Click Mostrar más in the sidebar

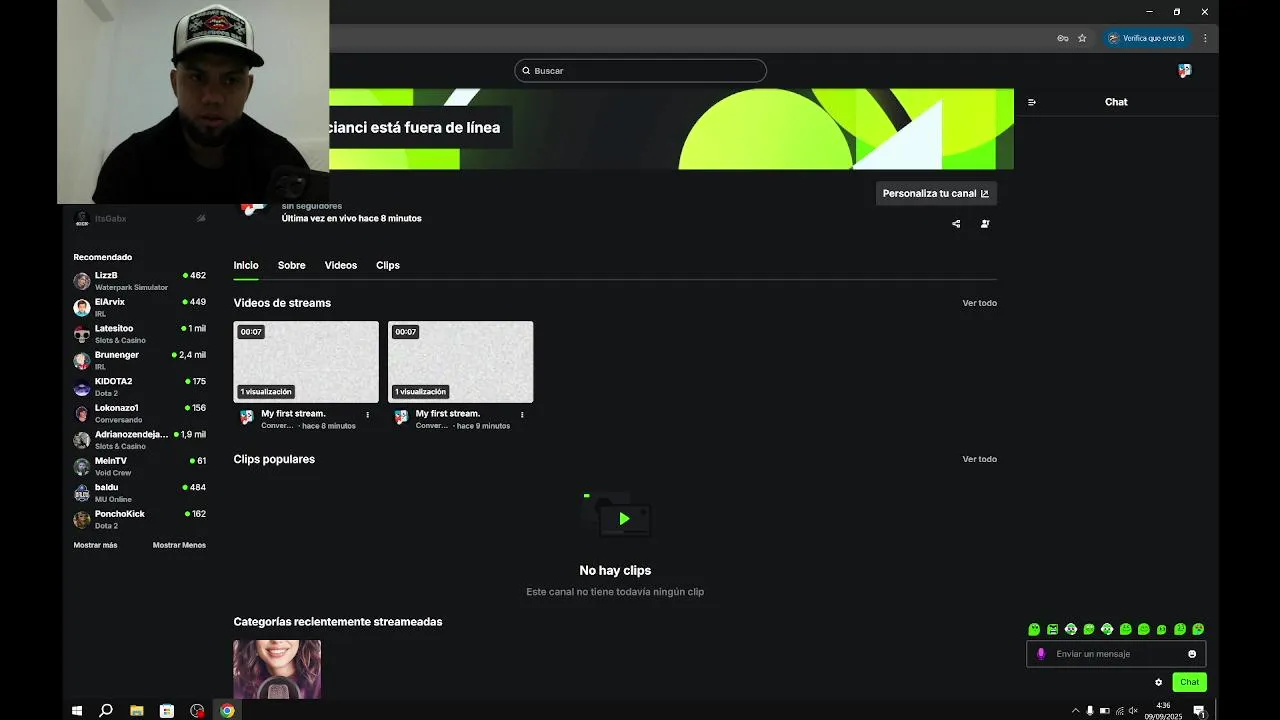coord(95,545)
